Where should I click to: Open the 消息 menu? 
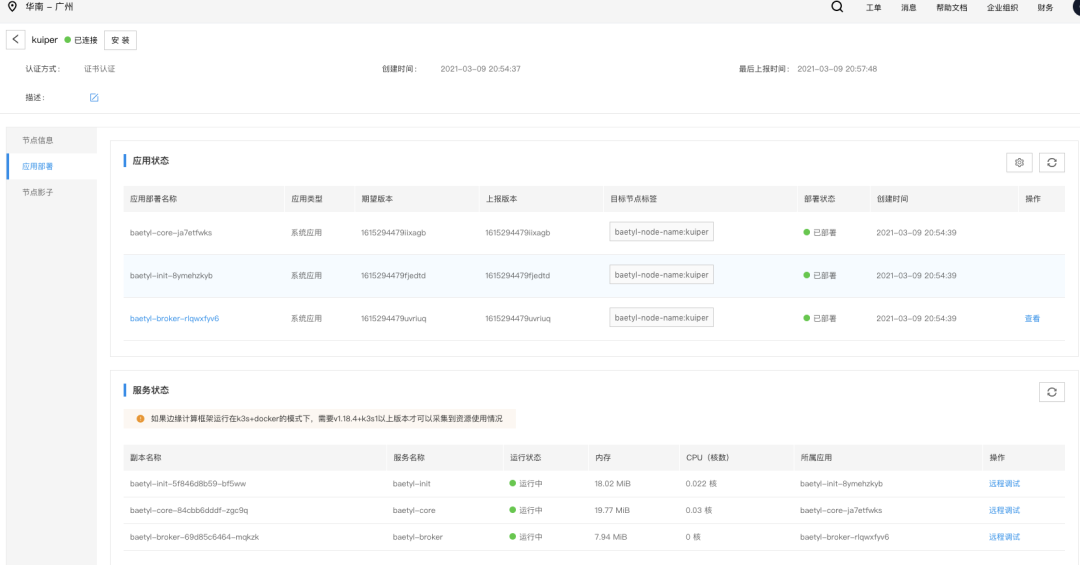(908, 8)
